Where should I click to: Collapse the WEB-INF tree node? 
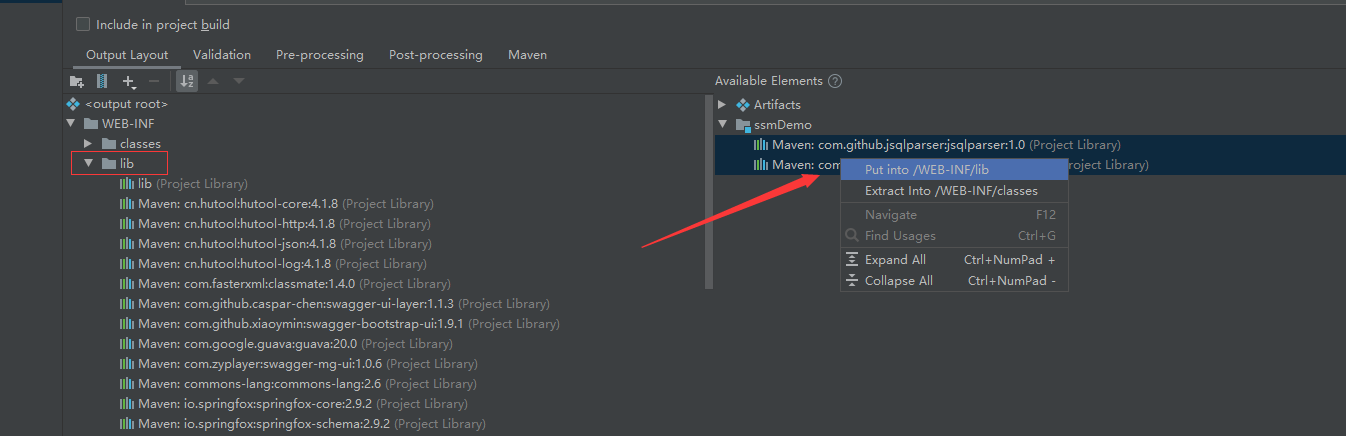point(71,124)
